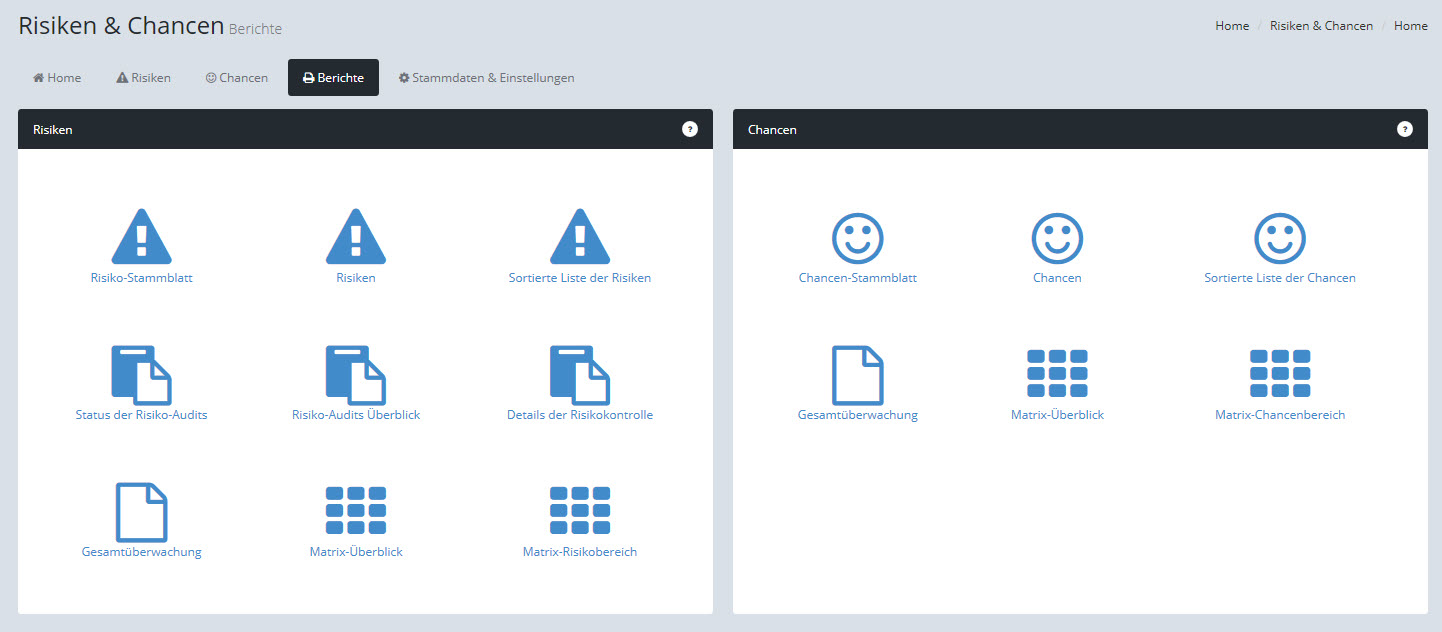
Task: Click the Gesamtüberwachung link in Risiken panel
Action: tap(141, 552)
